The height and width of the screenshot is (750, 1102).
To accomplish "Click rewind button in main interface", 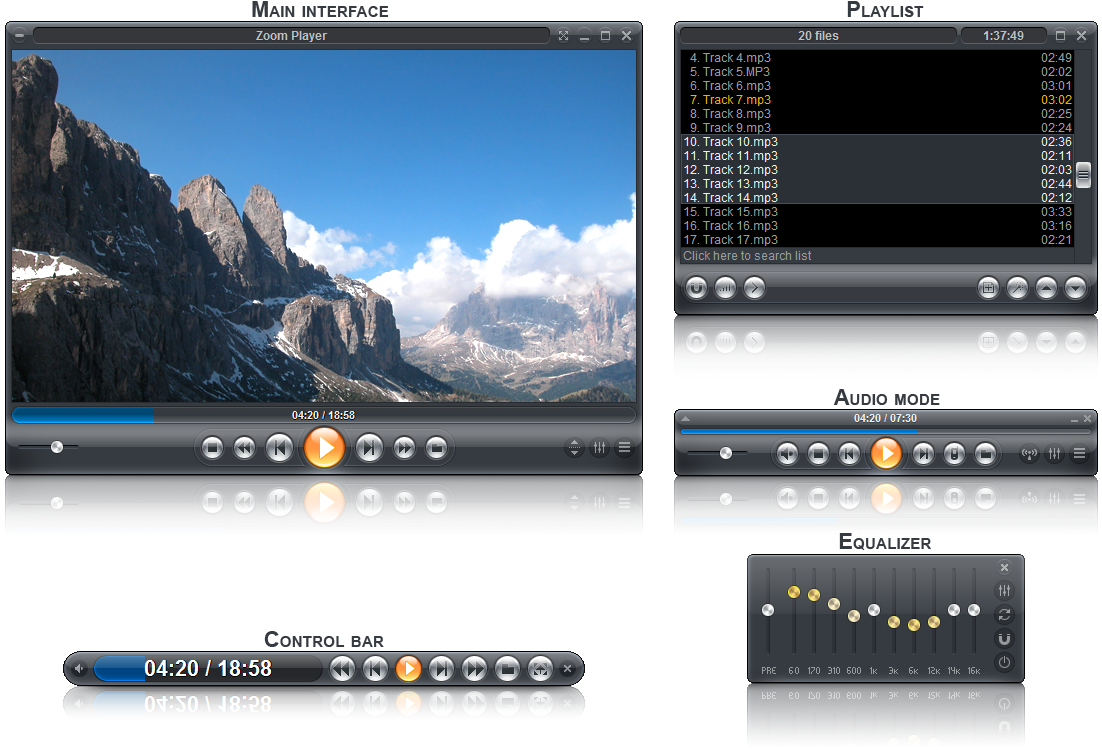I will click(245, 448).
